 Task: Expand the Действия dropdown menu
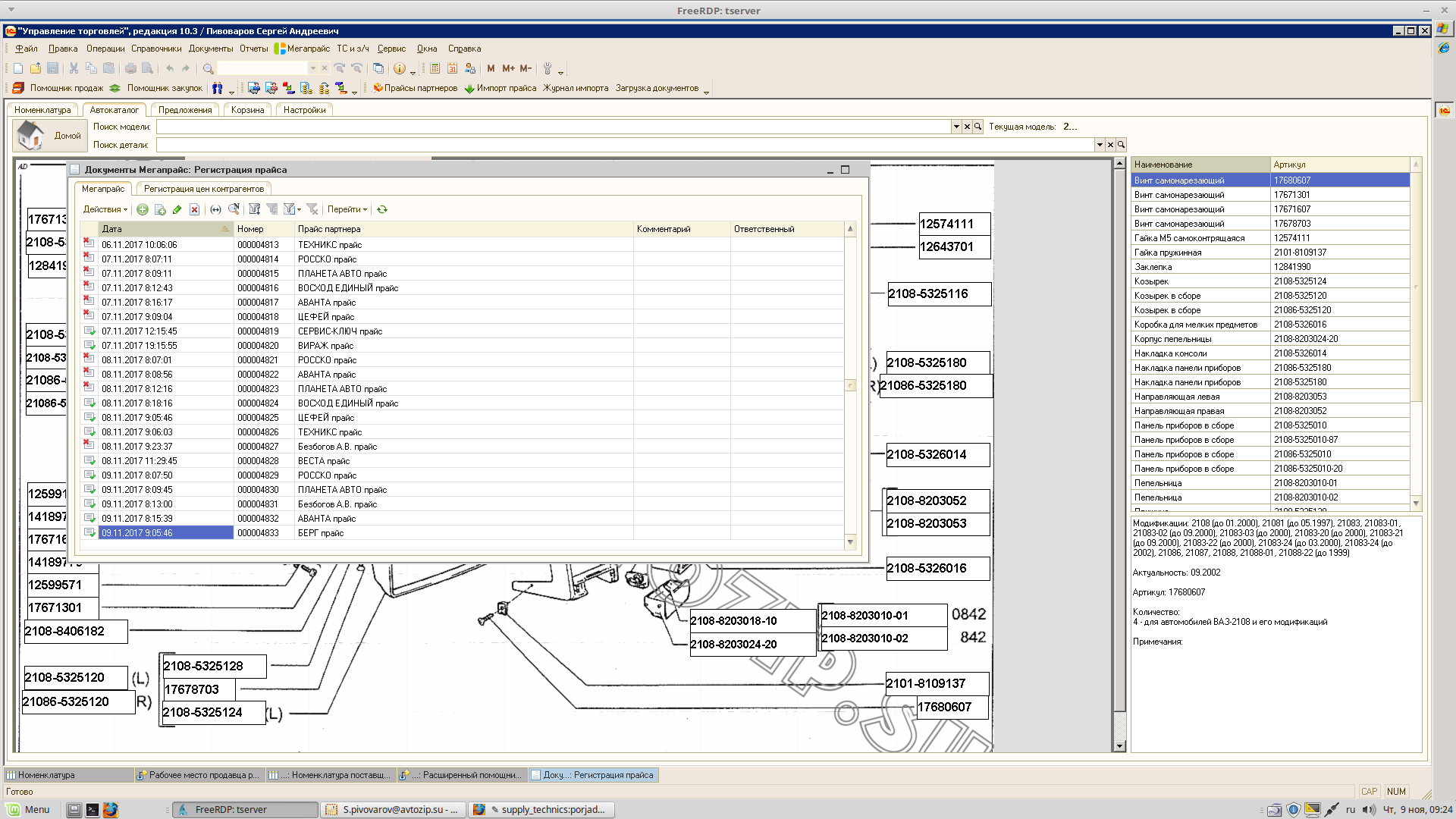(x=105, y=209)
